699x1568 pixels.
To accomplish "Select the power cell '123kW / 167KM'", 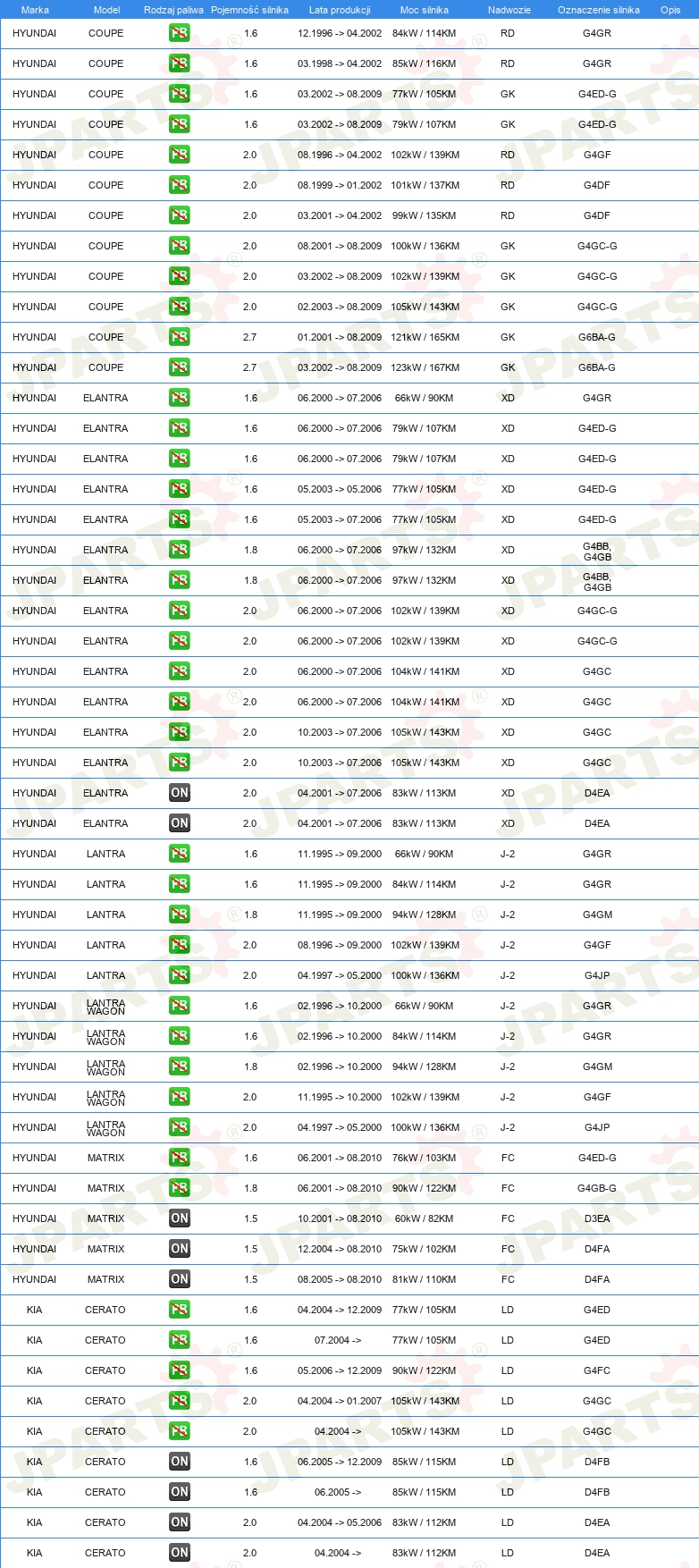I will 425,367.
